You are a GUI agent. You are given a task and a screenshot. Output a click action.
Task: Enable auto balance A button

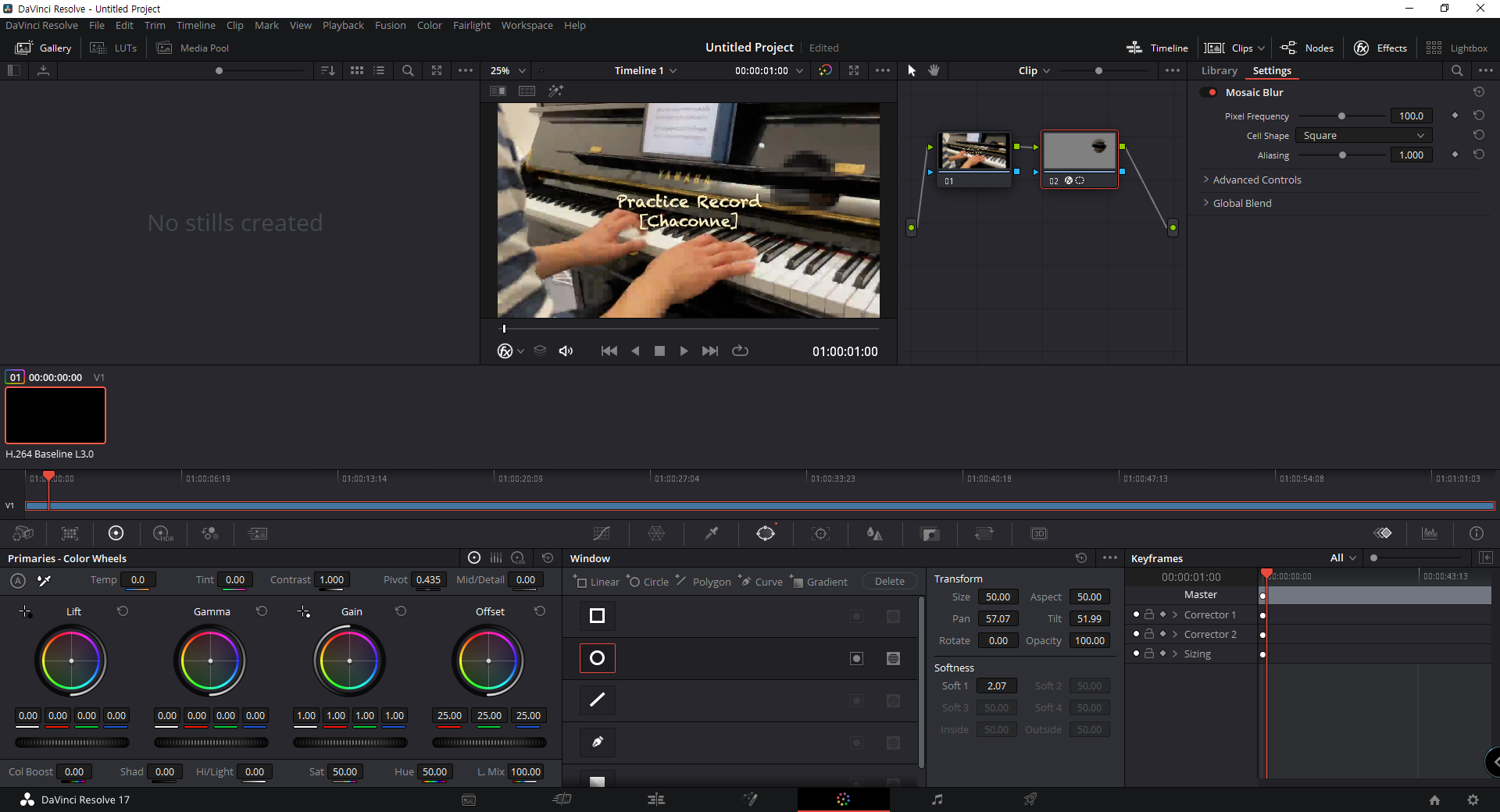point(18,580)
